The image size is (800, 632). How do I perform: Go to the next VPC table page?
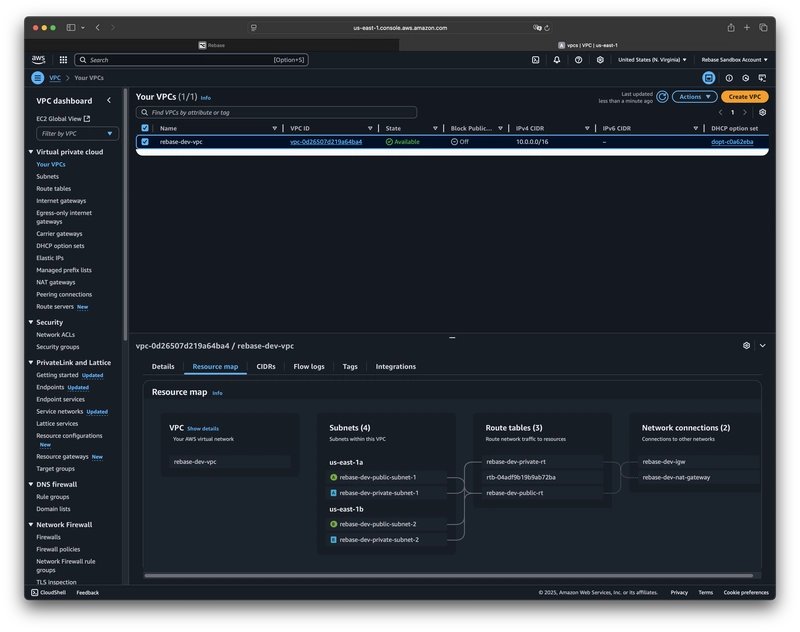tap(744, 112)
